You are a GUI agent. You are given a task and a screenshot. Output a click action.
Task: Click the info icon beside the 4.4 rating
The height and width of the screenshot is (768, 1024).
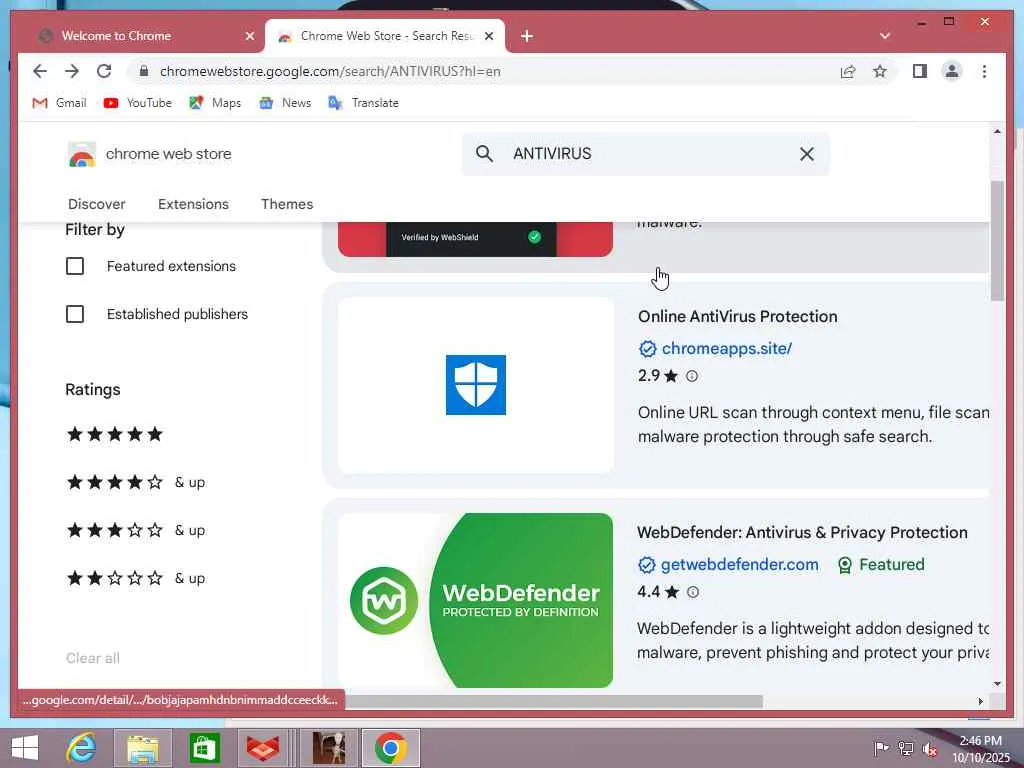pos(693,592)
